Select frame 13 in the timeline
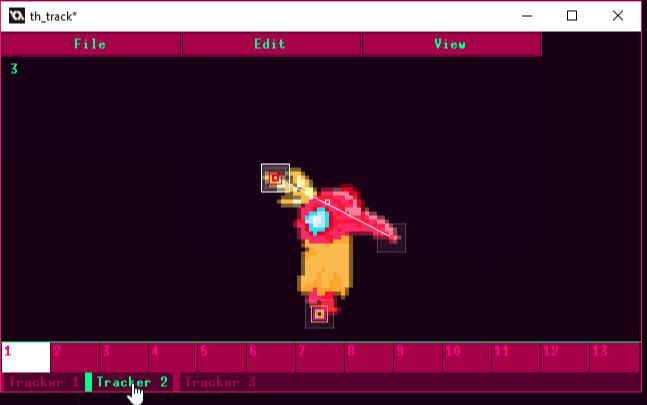The image size is (647, 405). click(x=615, y=357)
